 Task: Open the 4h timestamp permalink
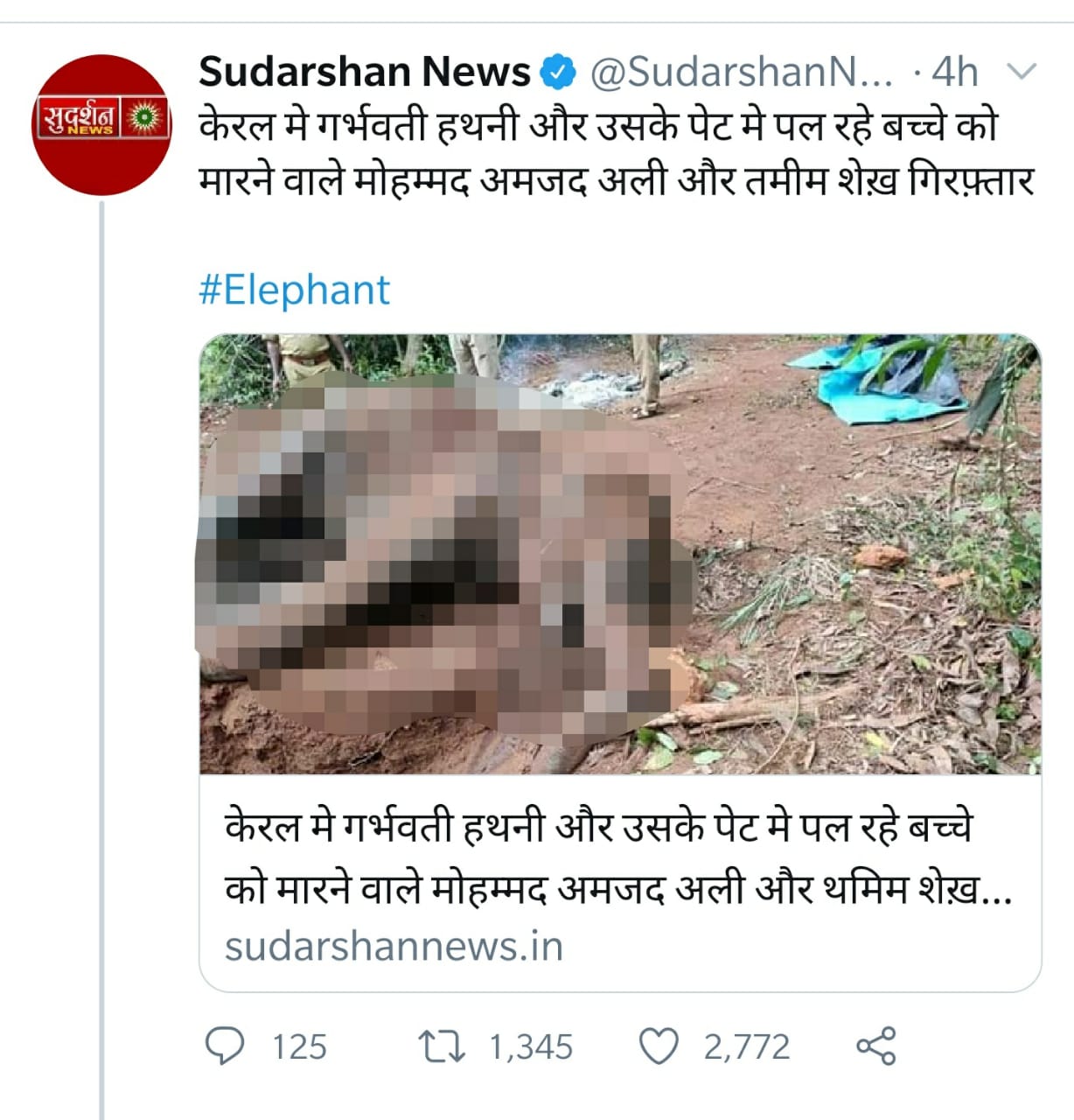[955, 72]
